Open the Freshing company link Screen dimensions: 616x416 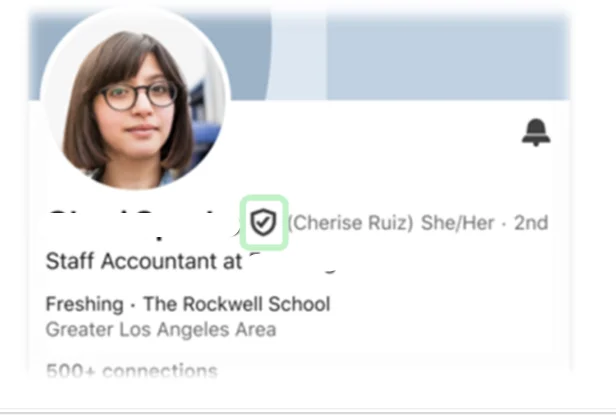(84, 304)
